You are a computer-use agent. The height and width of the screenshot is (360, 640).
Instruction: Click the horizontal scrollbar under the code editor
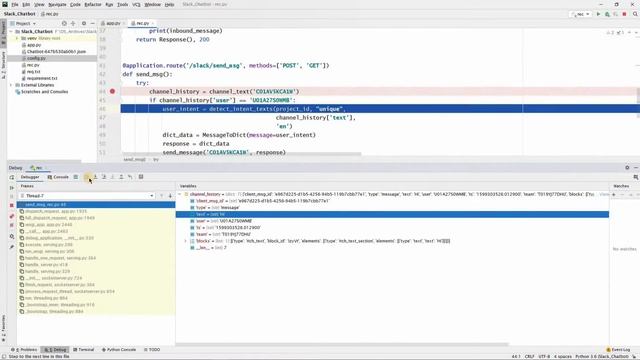coord(241,154)
